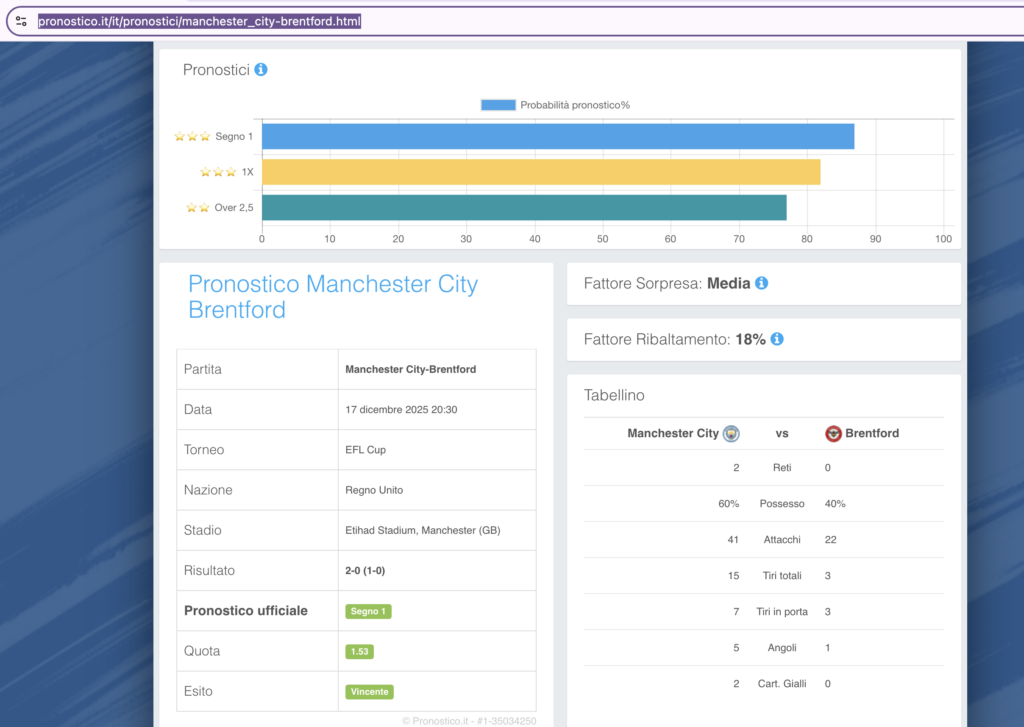Click the green Segno 1 badge
Image resolution: width=1024 pixels, height=727 pixels.
(368, 611)
